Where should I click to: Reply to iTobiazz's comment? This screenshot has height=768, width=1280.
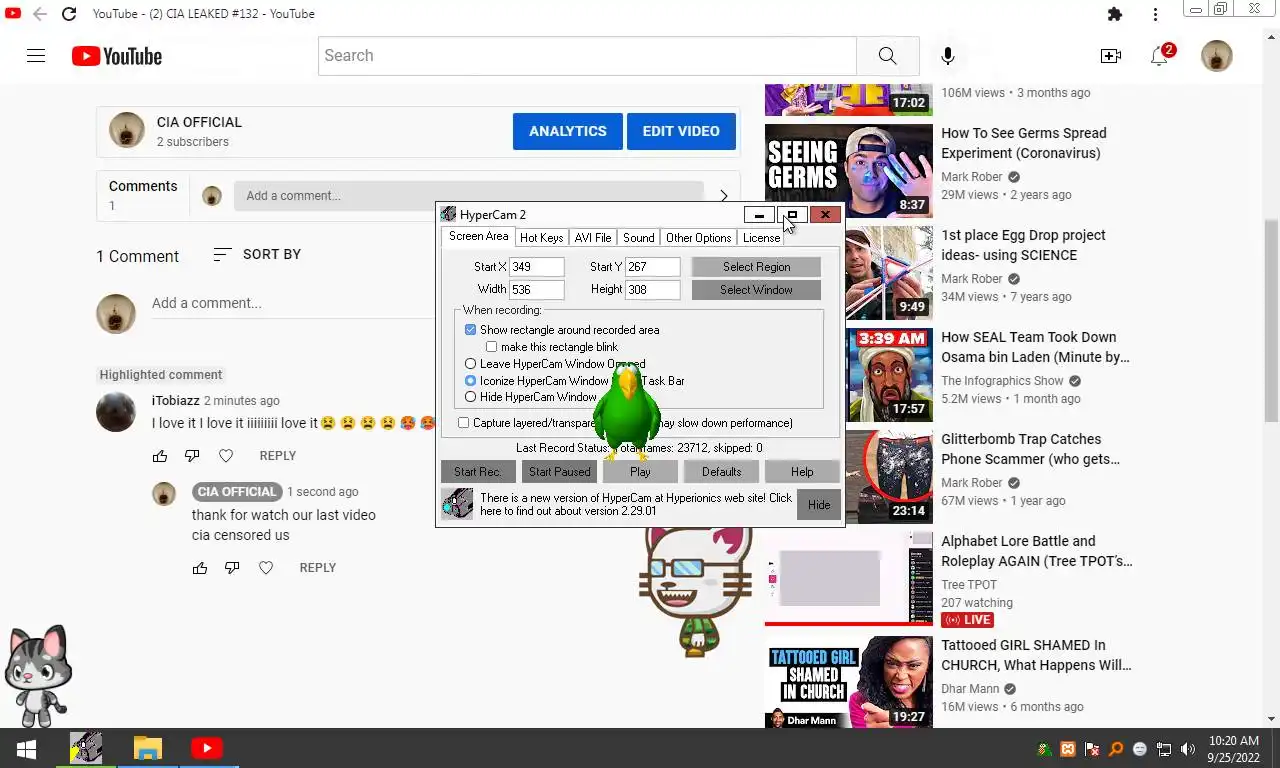(x=278, y=456)
